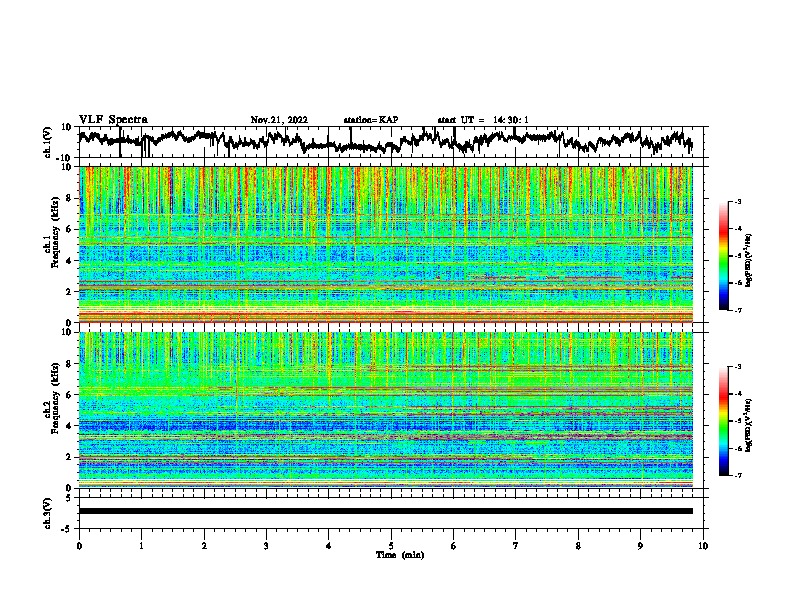Click the "VLF Spectra" title text
This screenshot has height=612, width=792.
(x=113, y=119)
